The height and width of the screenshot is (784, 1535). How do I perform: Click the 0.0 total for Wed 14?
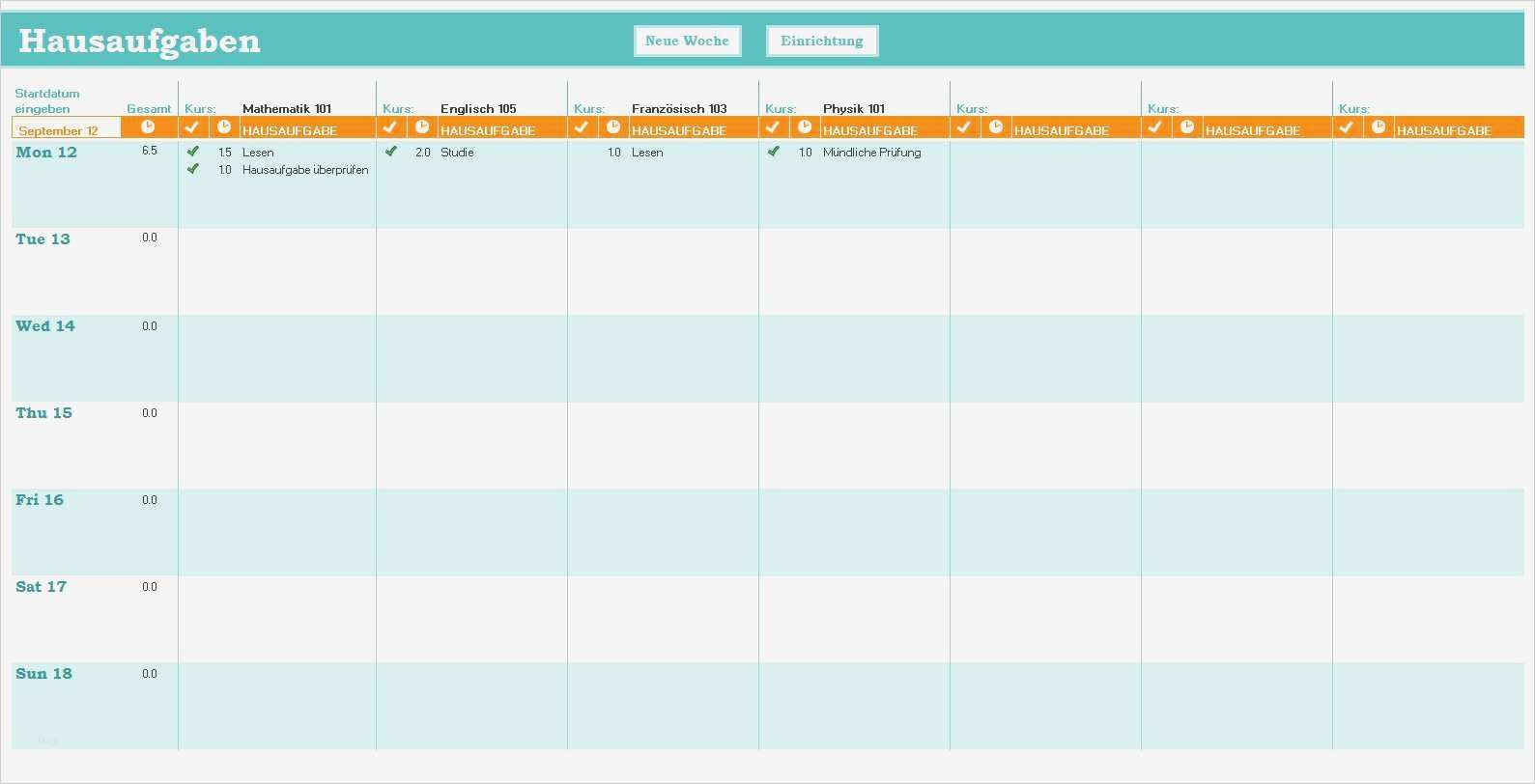[150, 326]
